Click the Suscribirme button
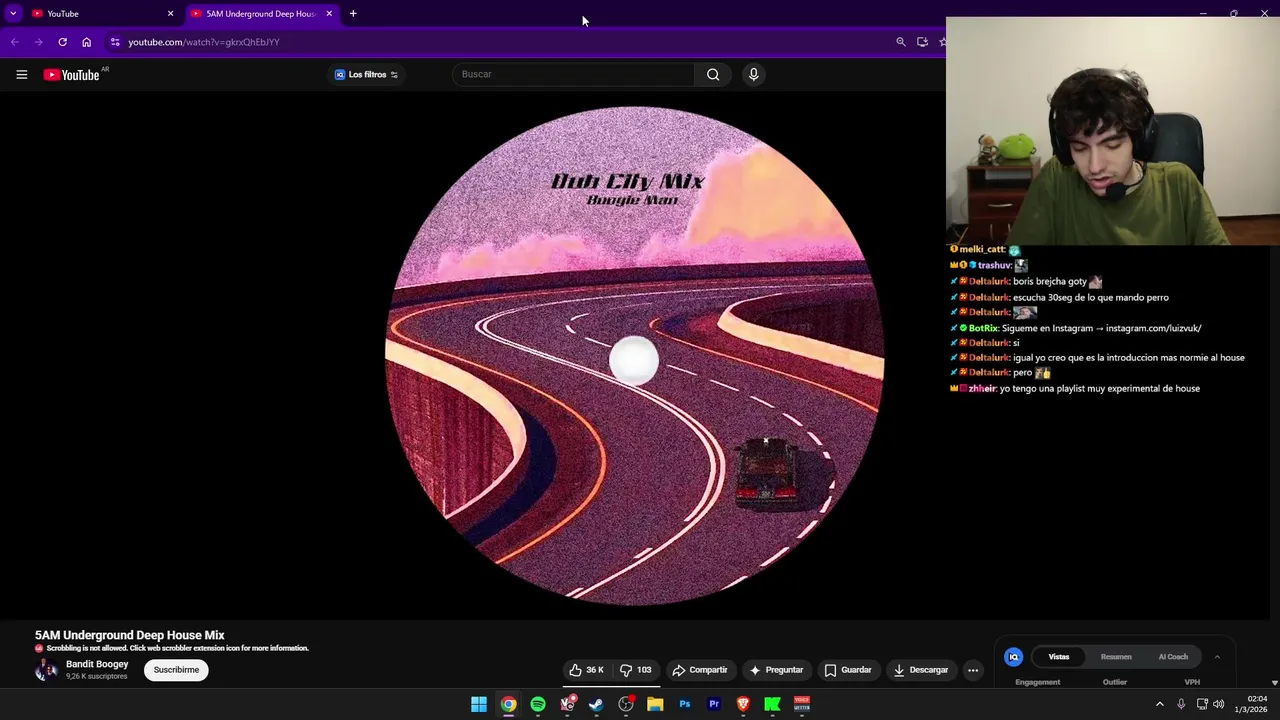1280x720 pixels. click(x=176, y=670)
